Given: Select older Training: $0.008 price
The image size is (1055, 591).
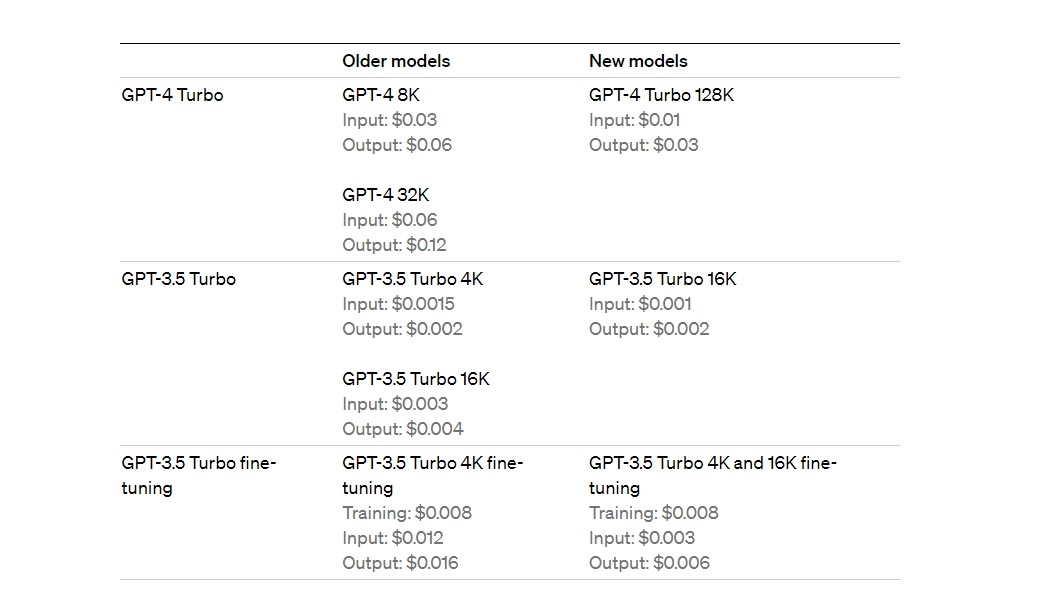Looking at the screenshot, I should 407,514.
